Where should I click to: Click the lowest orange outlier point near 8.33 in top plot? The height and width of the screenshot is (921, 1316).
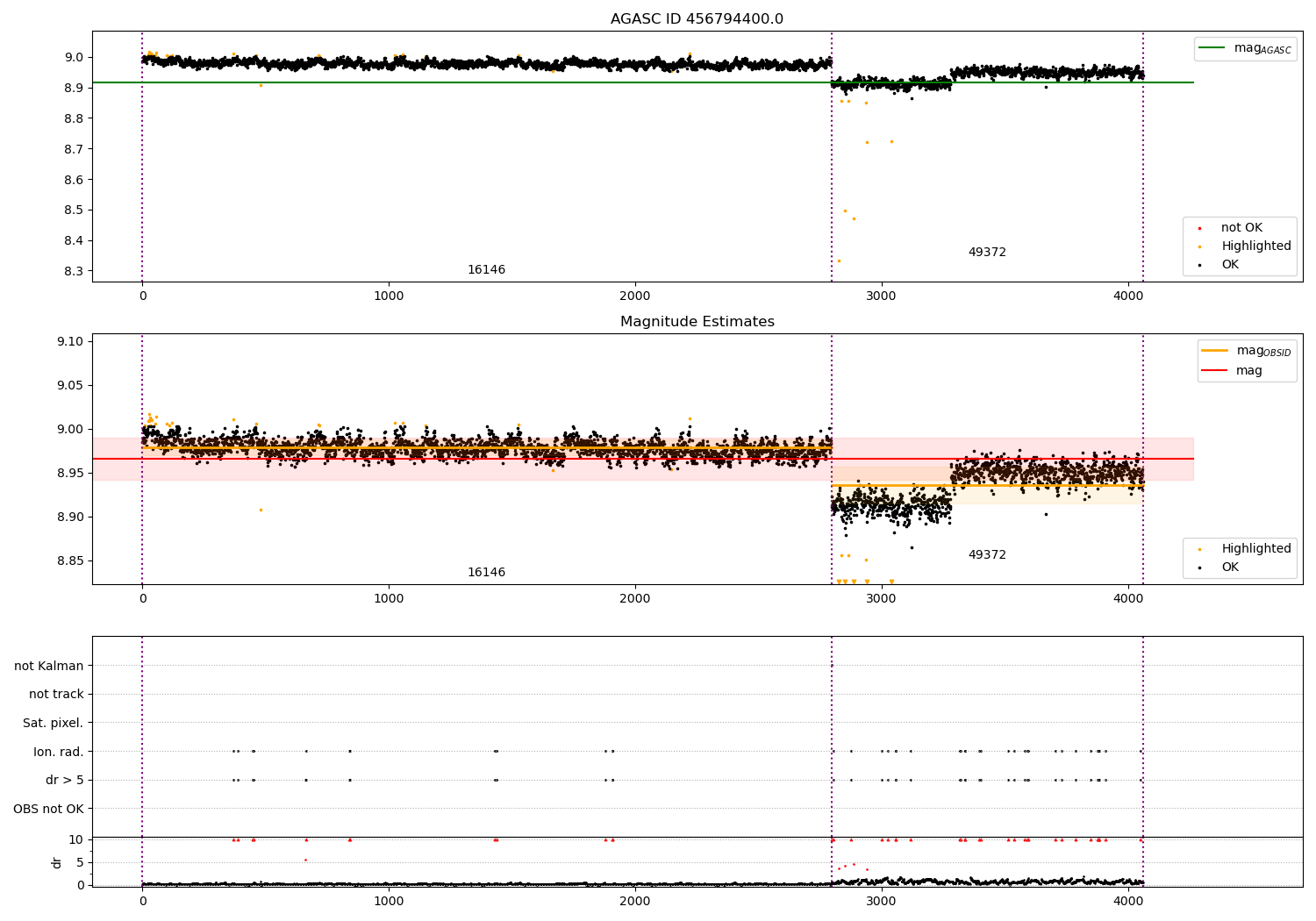(839, 261)
